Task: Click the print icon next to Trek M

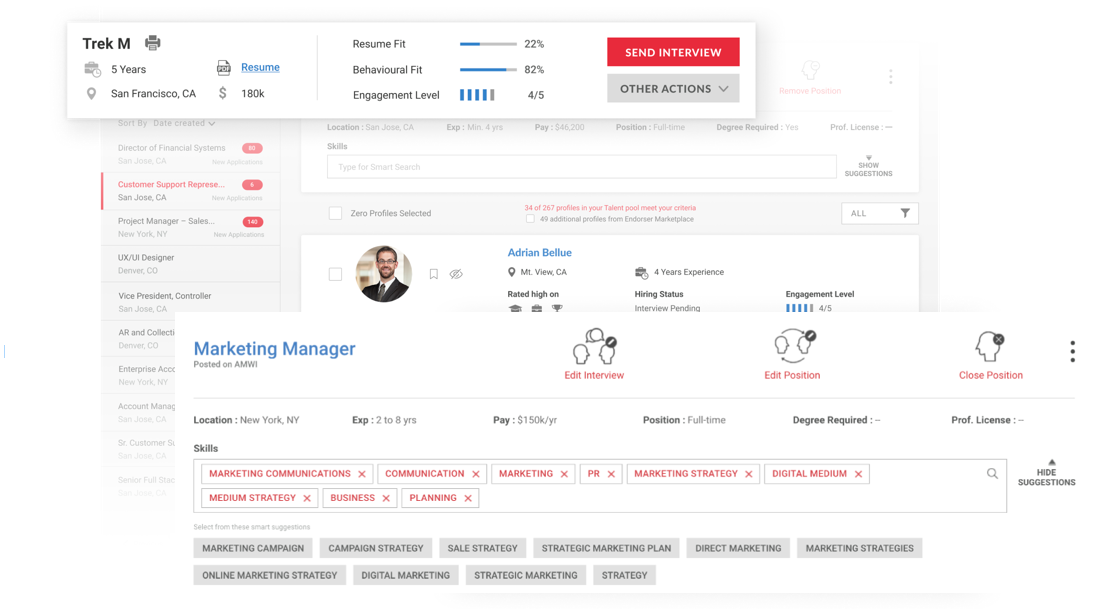Action: (x=152, y=42)
